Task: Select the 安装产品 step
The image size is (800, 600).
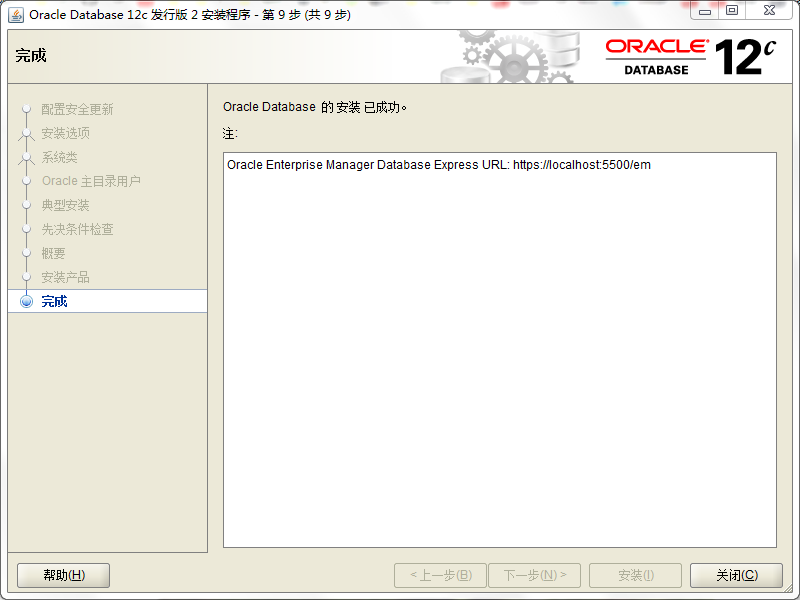Action: tap(65, 277)
